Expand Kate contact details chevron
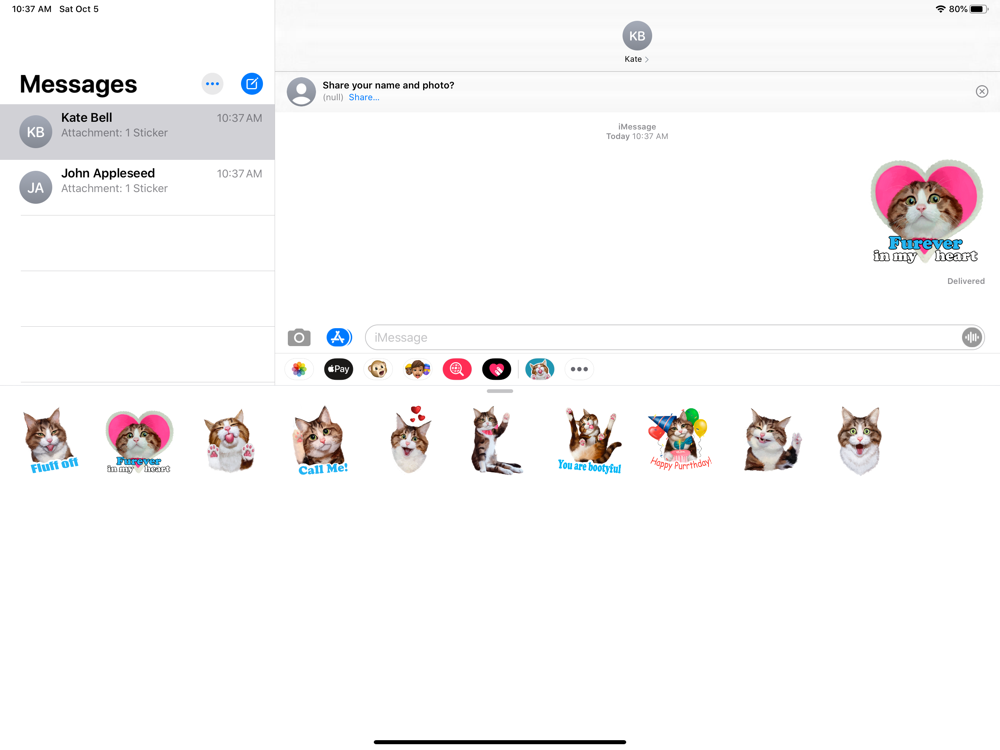The height and width of the screenshot is (750, 1000). coord(647,59)
